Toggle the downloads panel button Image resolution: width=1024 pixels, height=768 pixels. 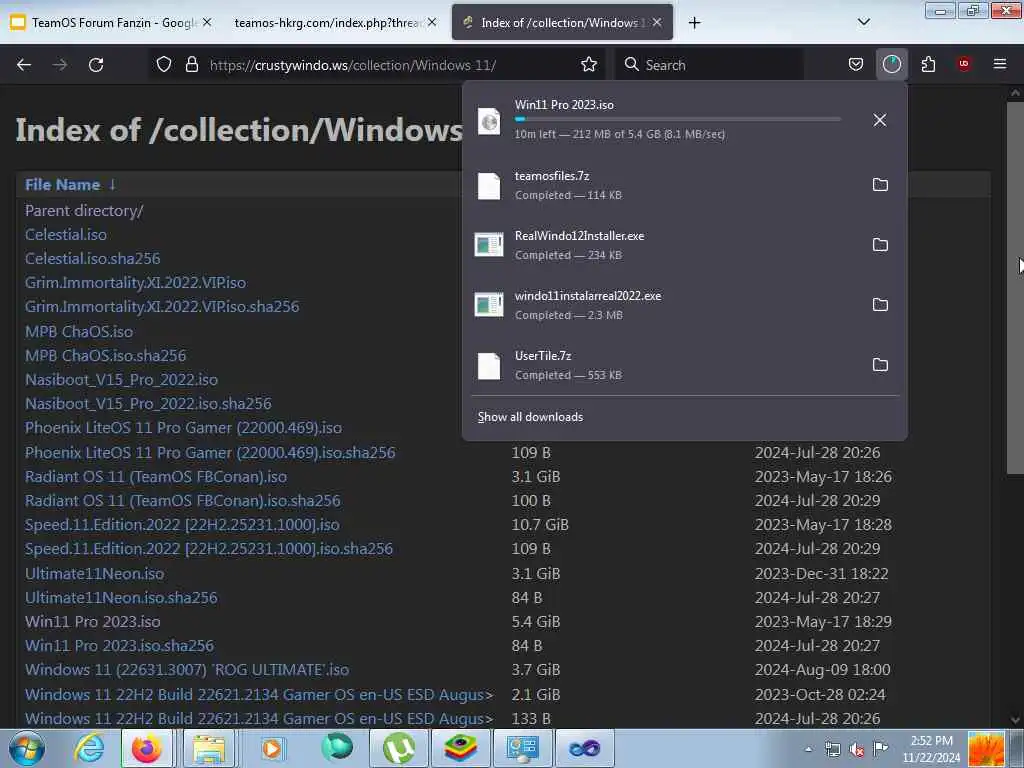click(891, 65)
